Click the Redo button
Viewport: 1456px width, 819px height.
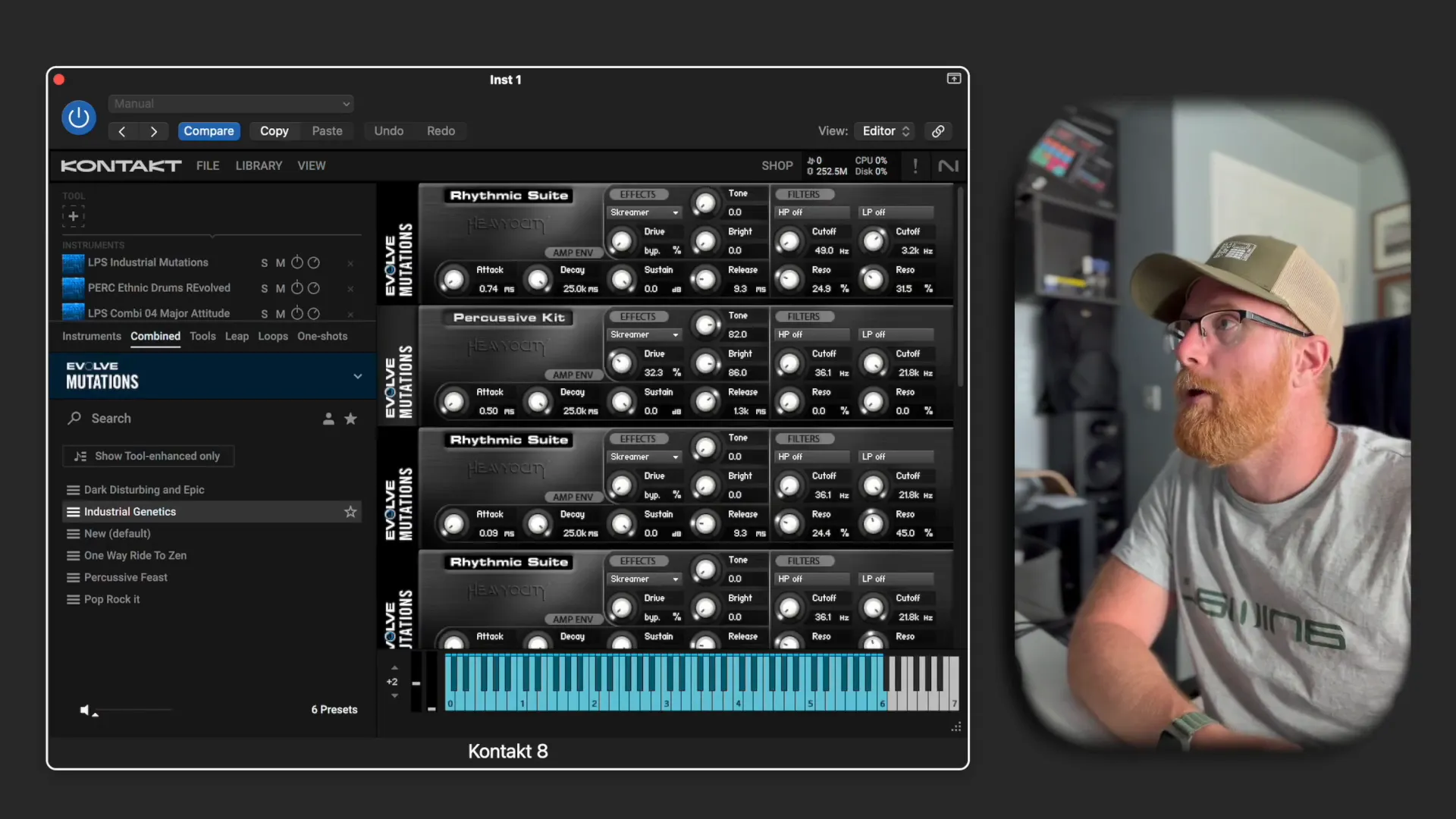coord(441,131)
